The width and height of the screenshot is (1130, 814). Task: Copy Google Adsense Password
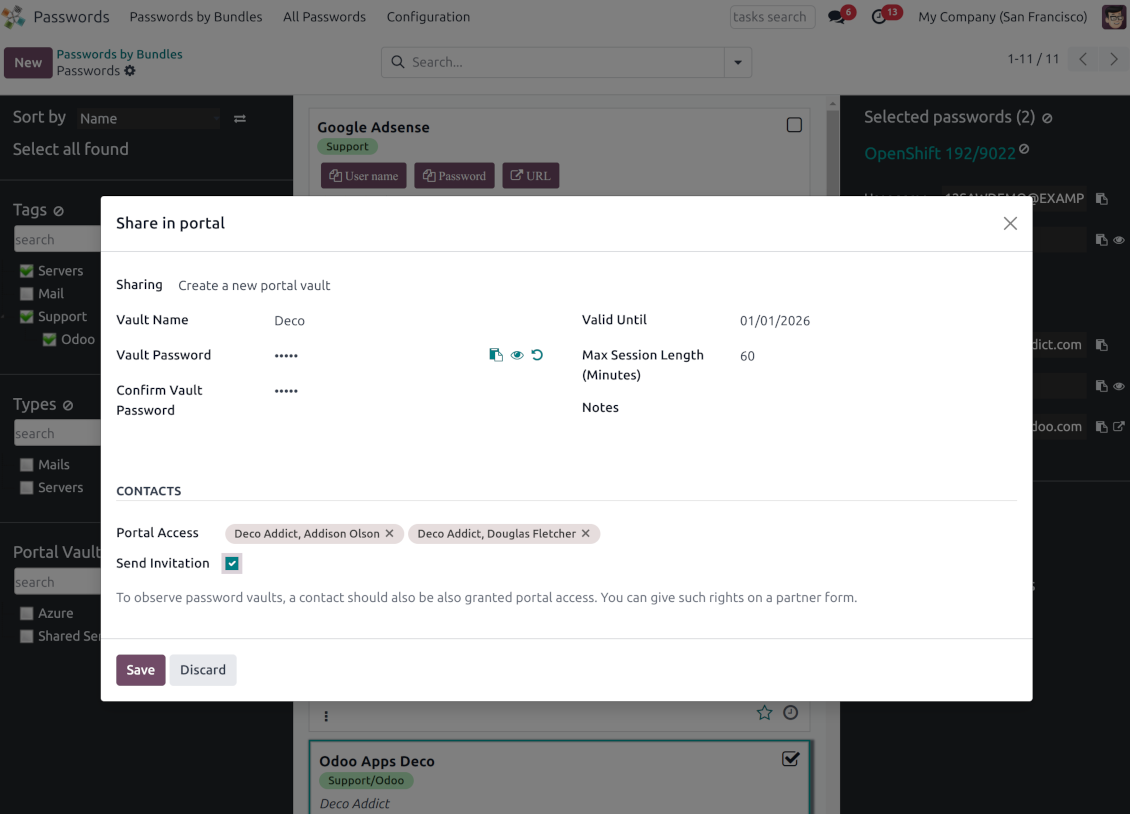pyautogui.click(x=454, y=176)
